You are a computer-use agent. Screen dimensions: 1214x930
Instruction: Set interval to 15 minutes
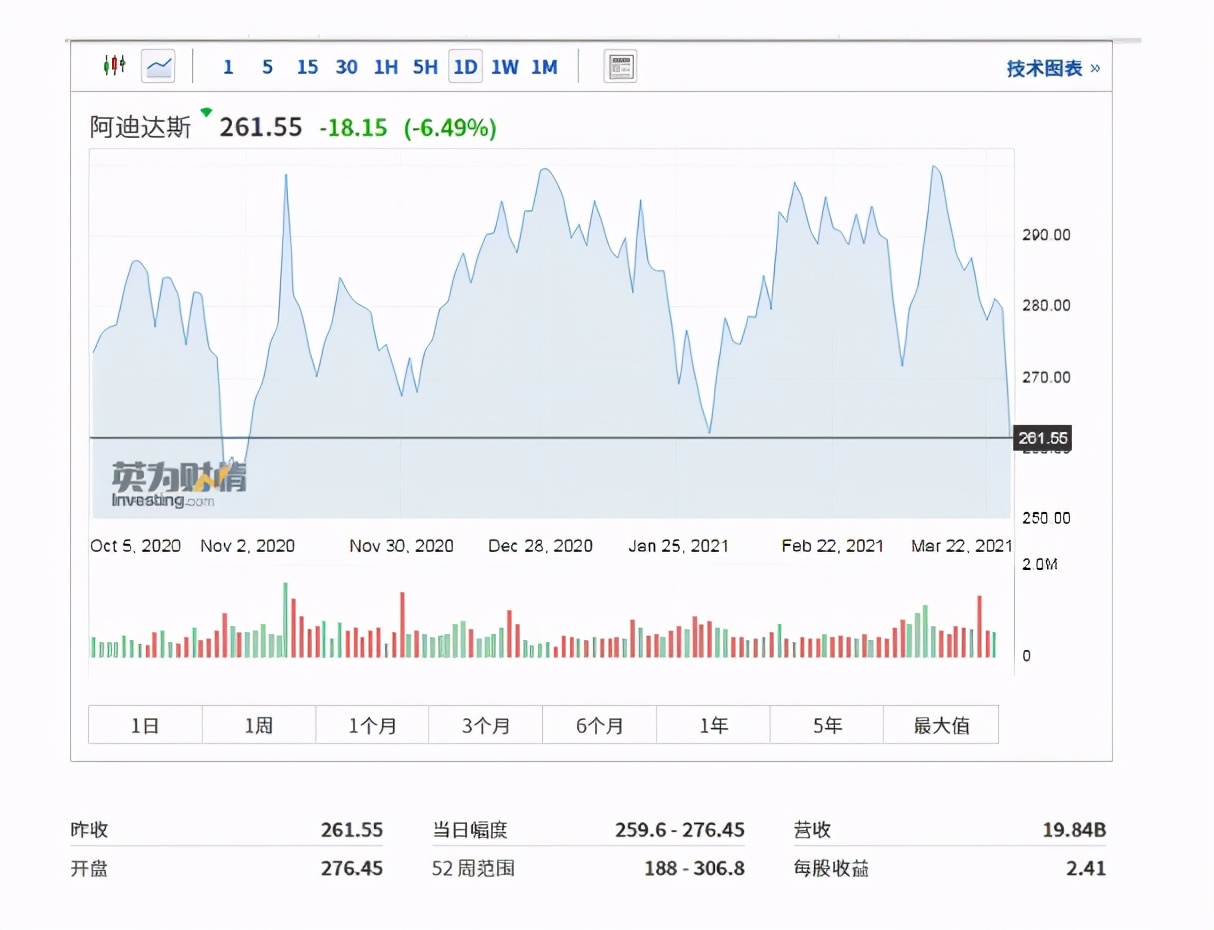click(307, 67)
